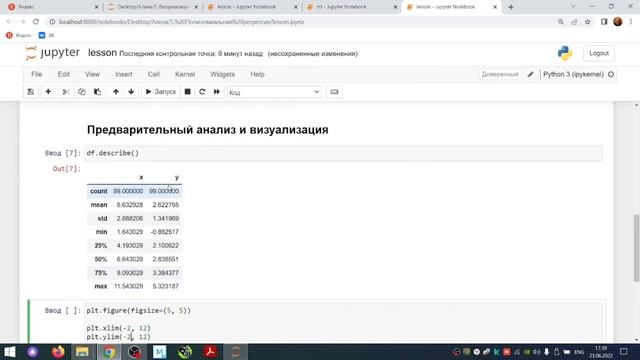Viewport: 640px width, 360px height.
Task: Click the count row label in the table
Action: [99, 191]
